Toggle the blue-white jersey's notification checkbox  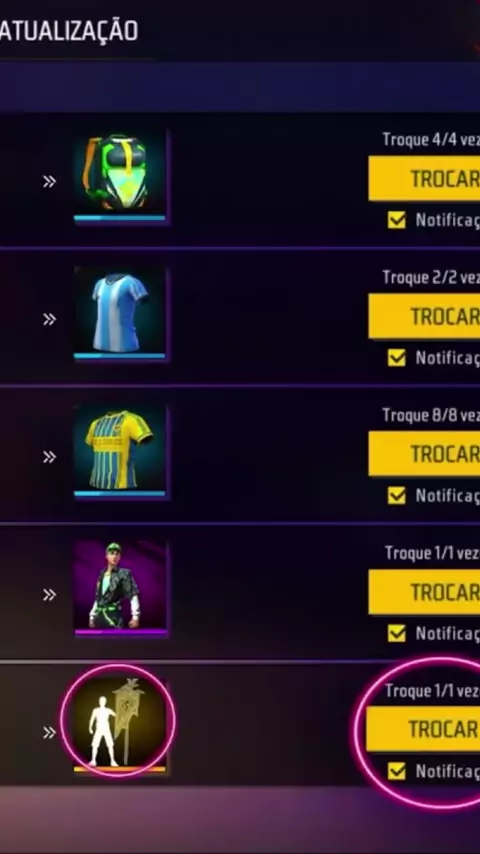point(397,358)
